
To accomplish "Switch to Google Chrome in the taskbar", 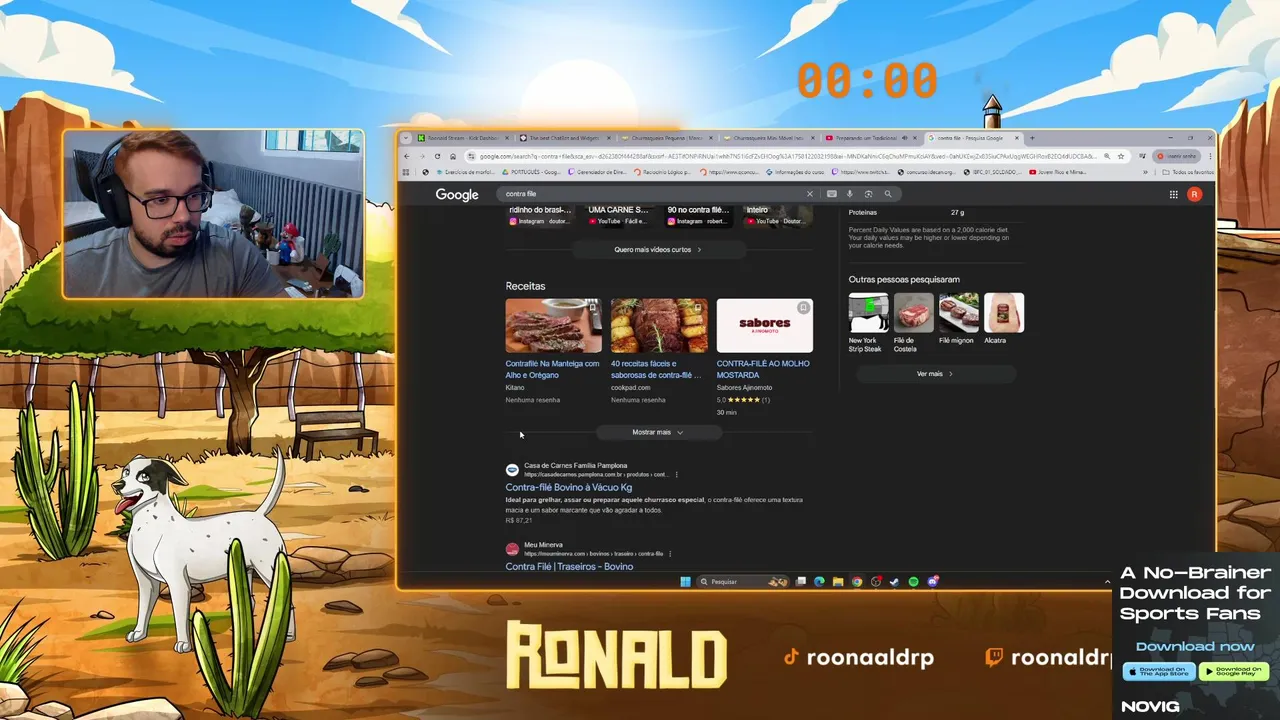I will [x=857, y=582].
